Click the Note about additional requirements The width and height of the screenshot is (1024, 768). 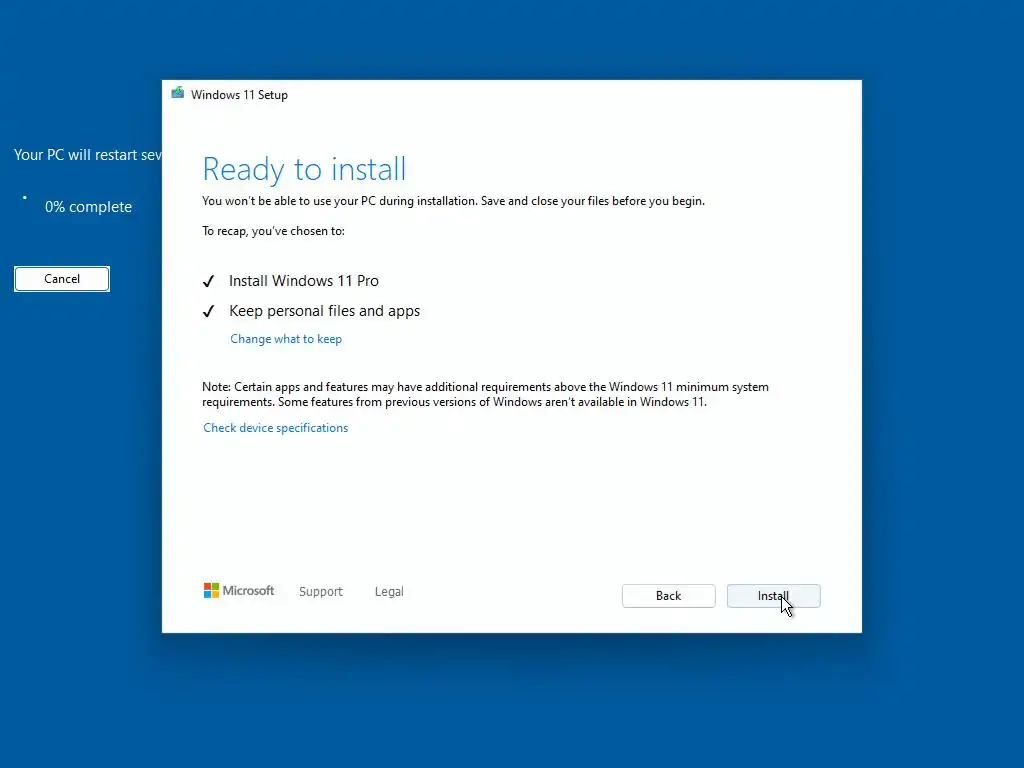(x=485, y=394)
